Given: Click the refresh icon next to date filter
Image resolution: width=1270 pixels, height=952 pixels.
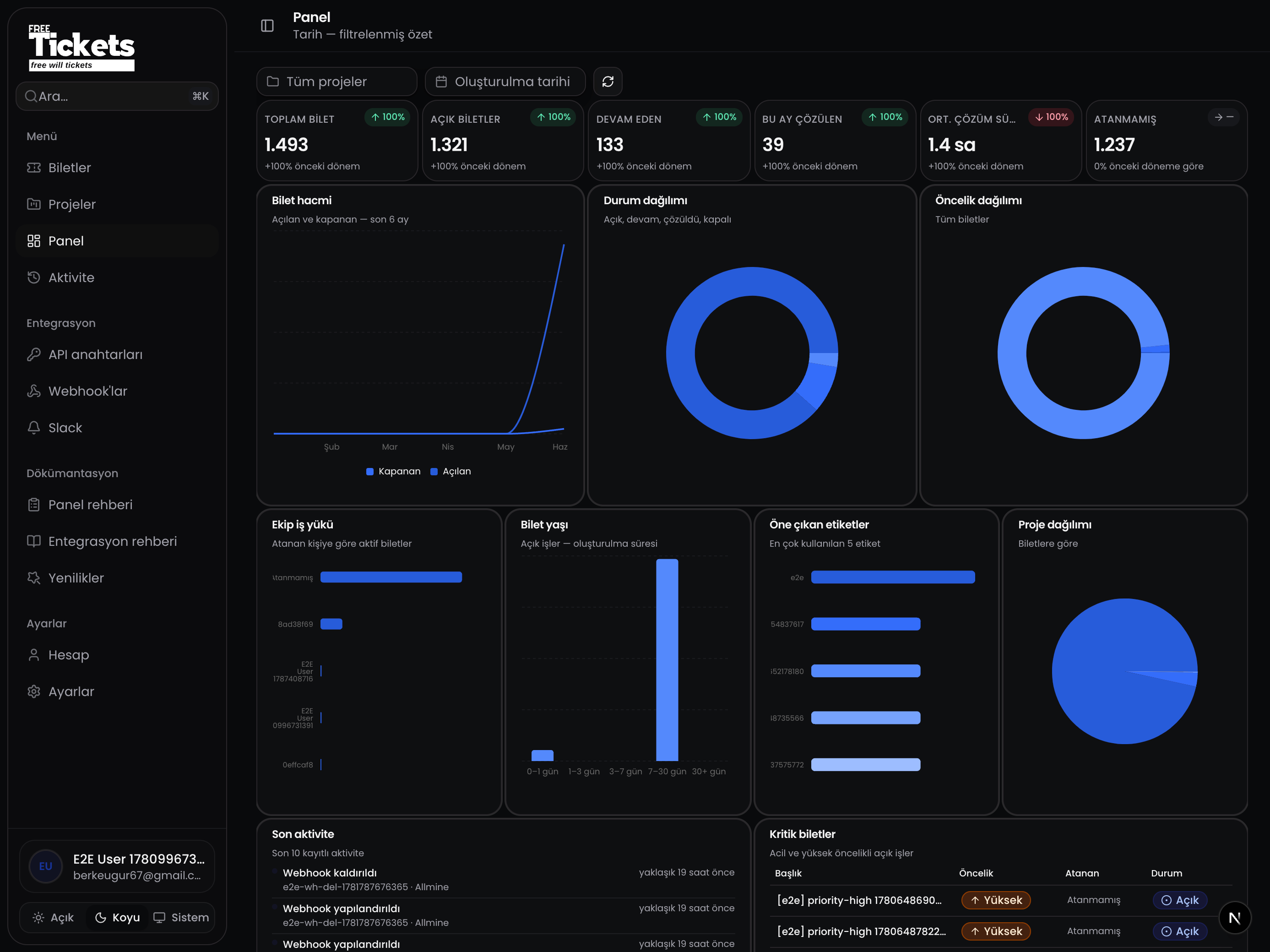Looking at the screenshot, I should [x=608, y=82].
